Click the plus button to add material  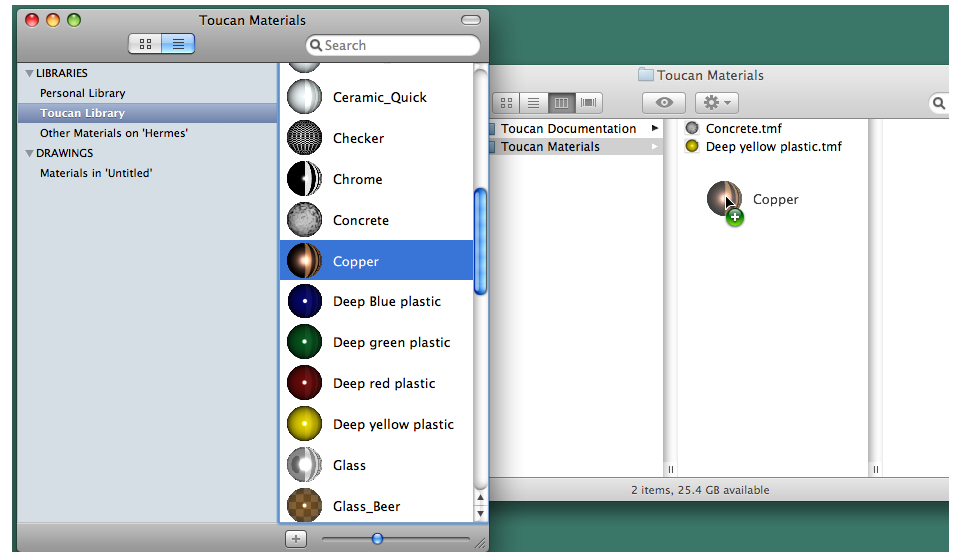pyautogui.click(x=295, y=539)
